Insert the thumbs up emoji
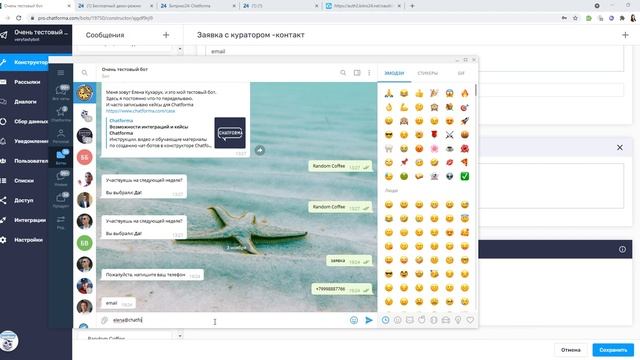640x360 pixels. pyautogui.click(x=419, y=93)
